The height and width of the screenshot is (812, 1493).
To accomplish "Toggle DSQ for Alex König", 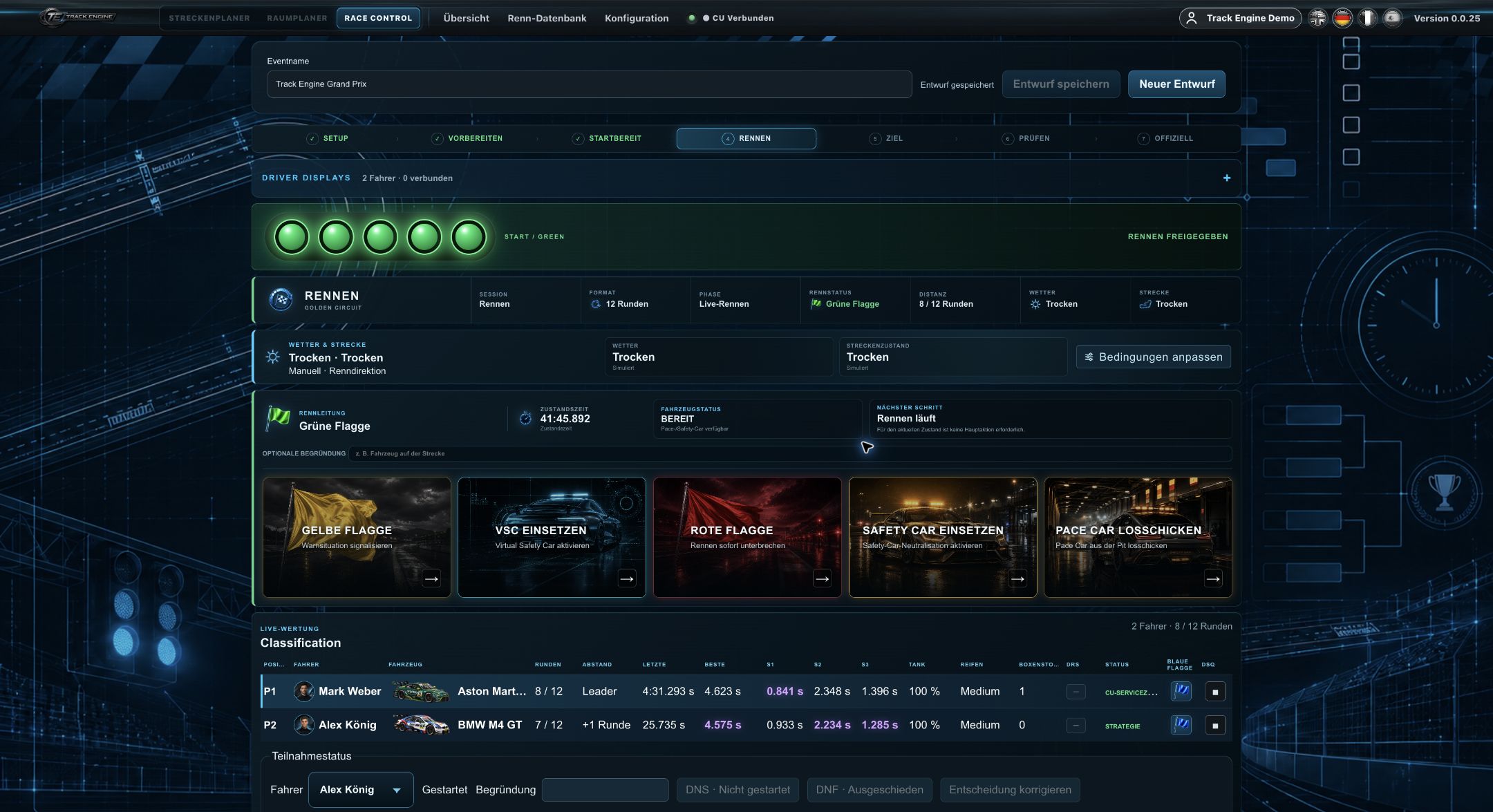I will point(1215,725).
